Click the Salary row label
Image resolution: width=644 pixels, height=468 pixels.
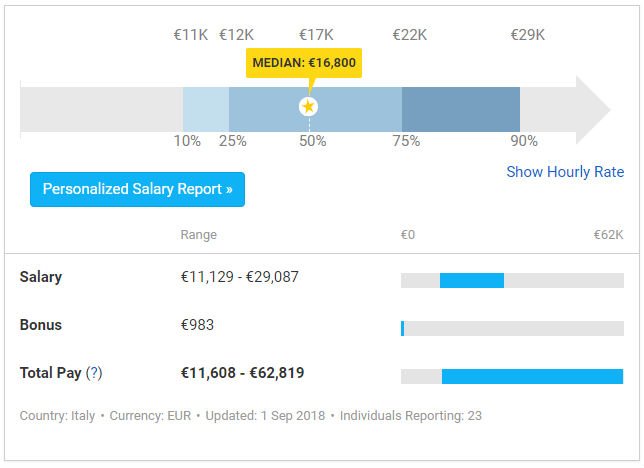coord(41,277)
